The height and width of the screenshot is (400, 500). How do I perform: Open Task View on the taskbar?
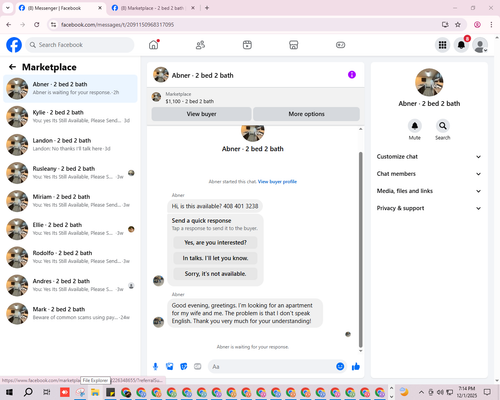(x=47, y=392)
